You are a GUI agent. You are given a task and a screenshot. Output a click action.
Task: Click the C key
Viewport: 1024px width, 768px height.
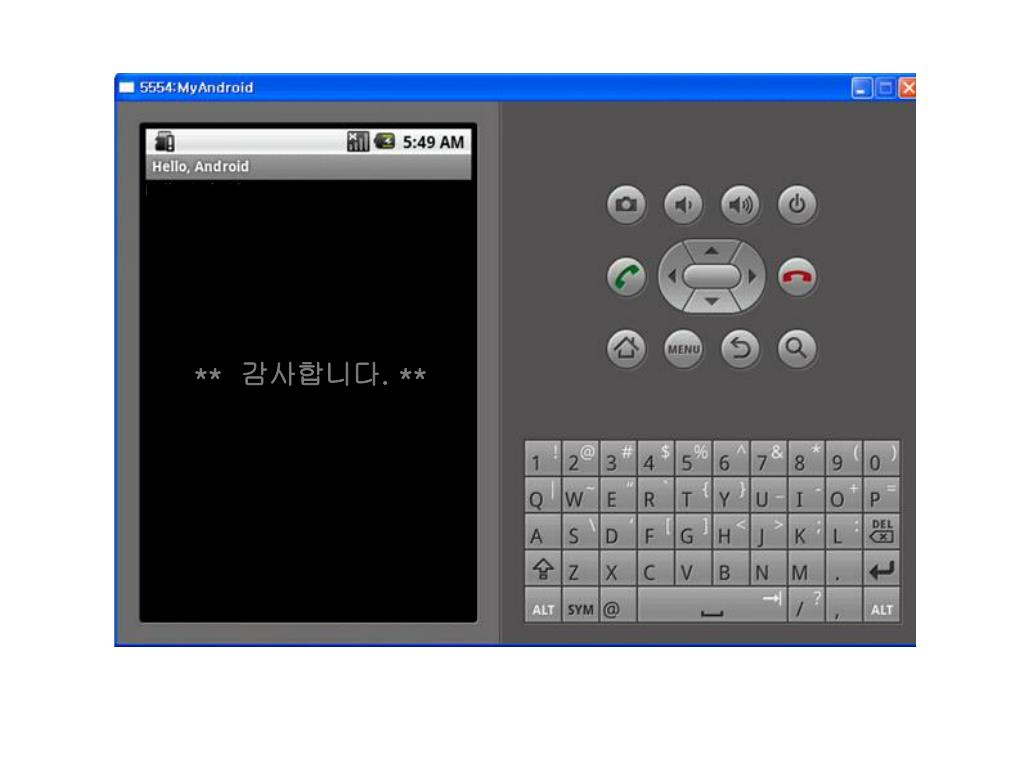(656, 568)
